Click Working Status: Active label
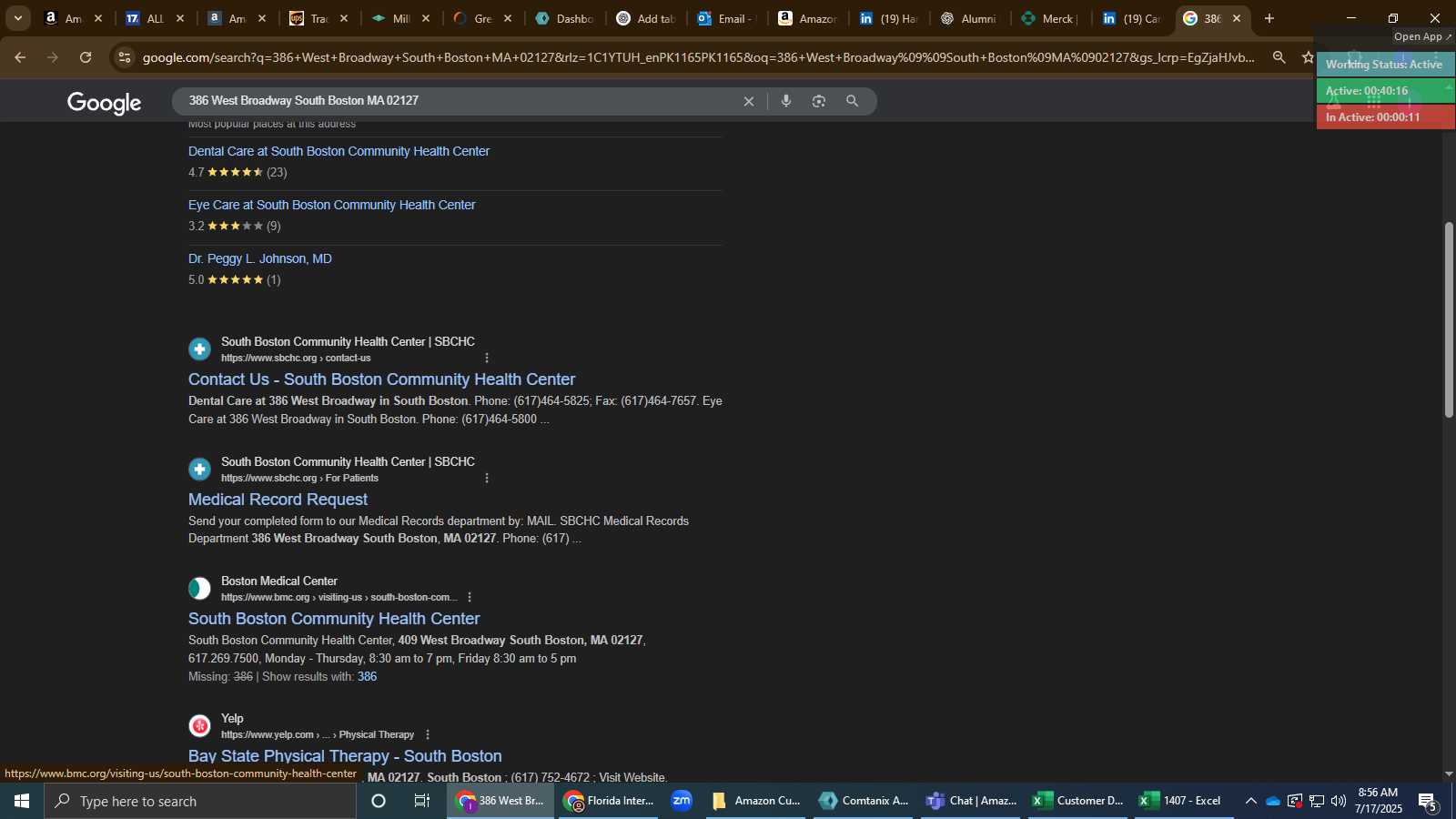This screenshot has width=1456, height=819. (1384, 65)
